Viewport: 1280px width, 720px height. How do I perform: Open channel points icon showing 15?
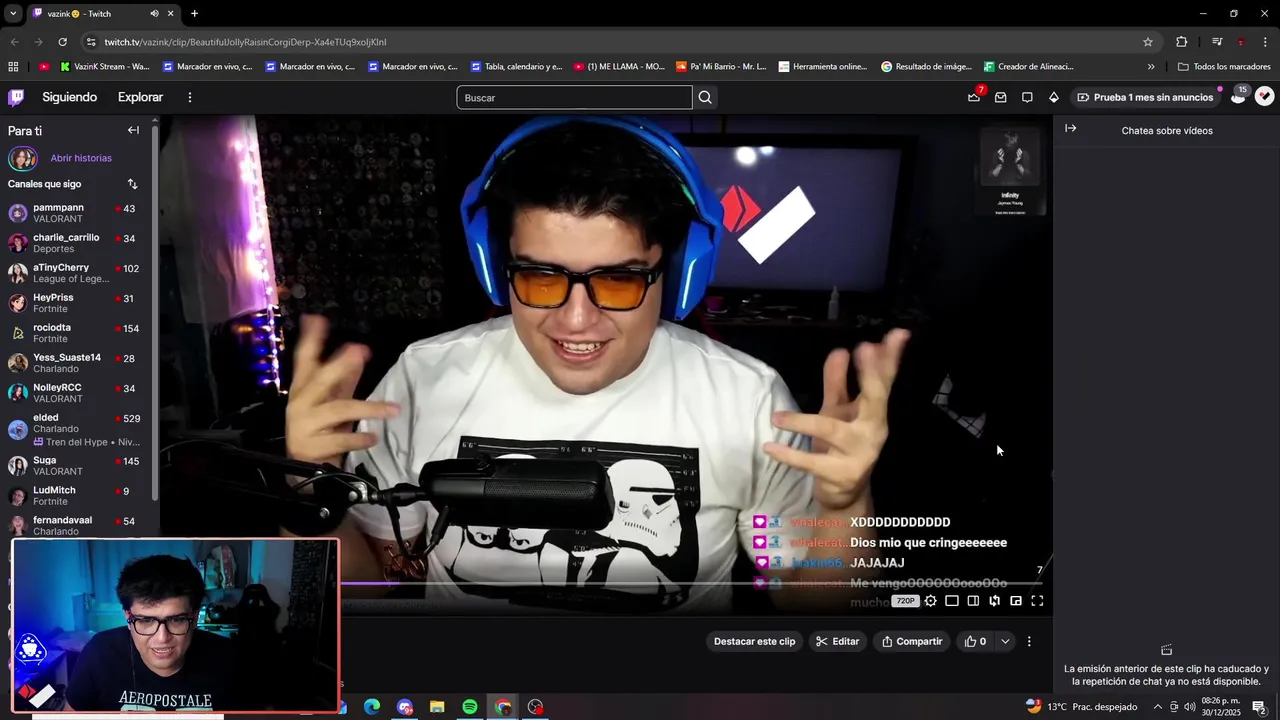click(x=1238, y=97)
